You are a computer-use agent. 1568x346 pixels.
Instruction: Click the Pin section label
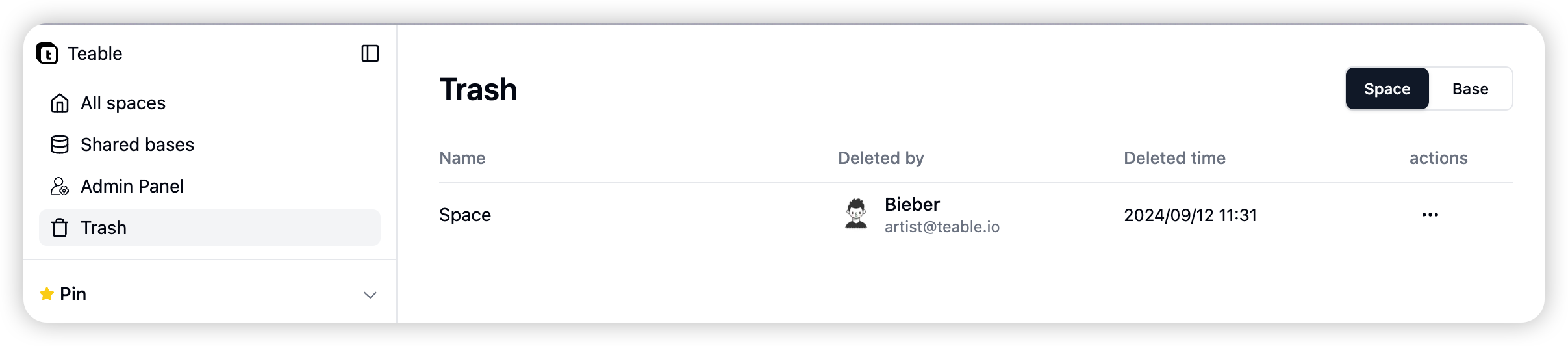pyautogui.click(x=73, y=294)
